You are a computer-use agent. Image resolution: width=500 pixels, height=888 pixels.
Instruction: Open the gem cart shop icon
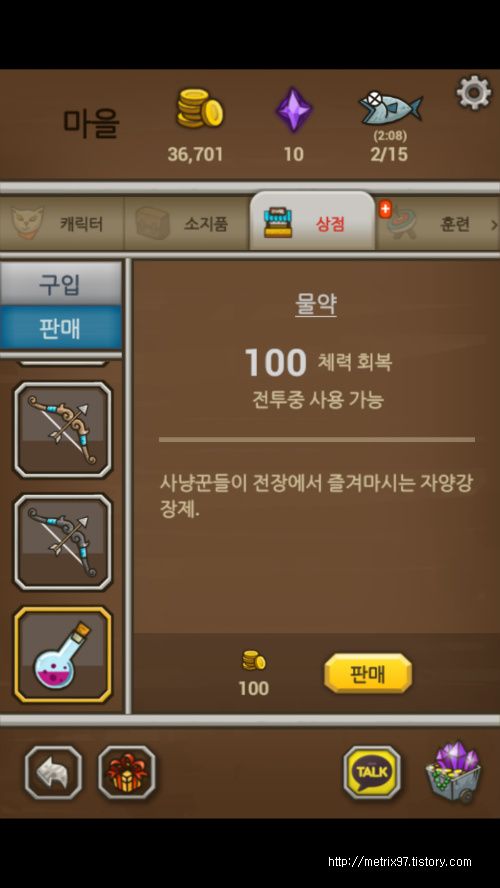point(454,772)
